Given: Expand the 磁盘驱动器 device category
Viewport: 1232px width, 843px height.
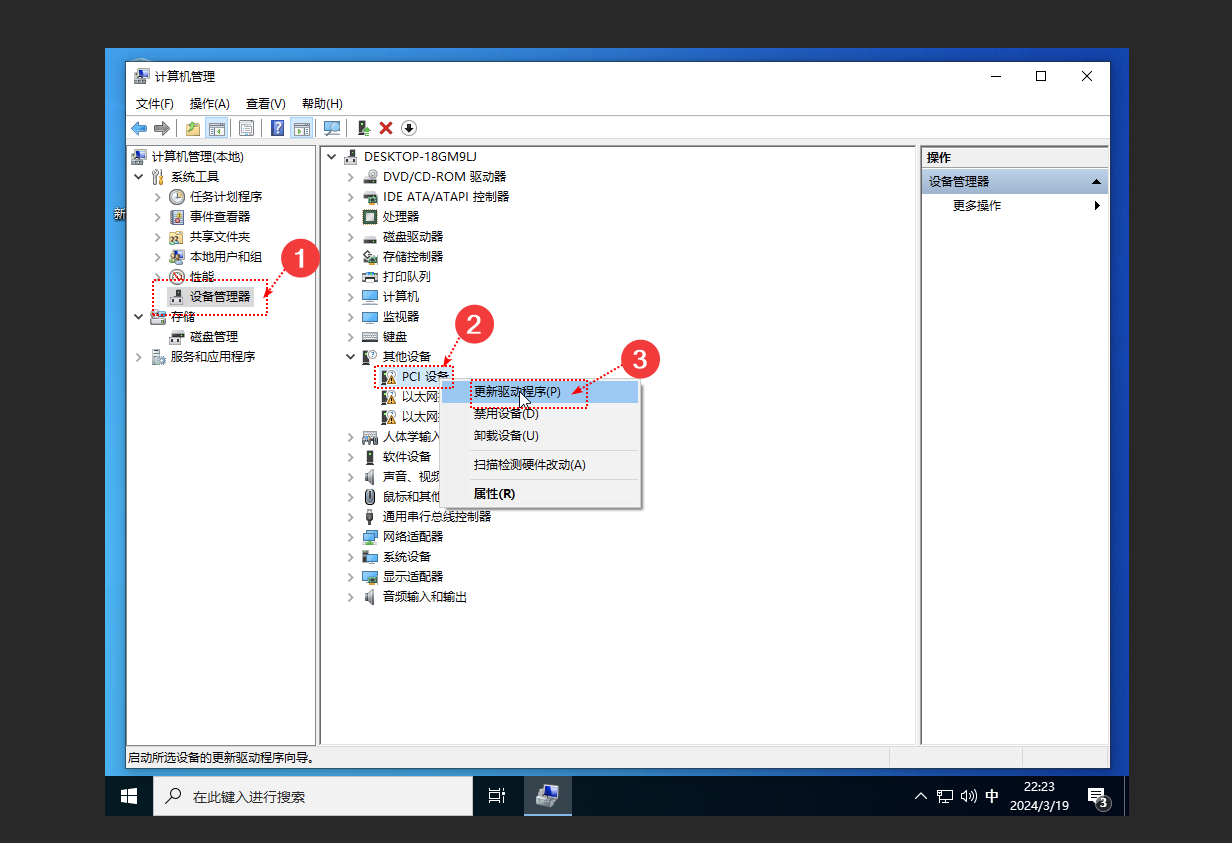Looking at the screenshot, I should [350, 237].
